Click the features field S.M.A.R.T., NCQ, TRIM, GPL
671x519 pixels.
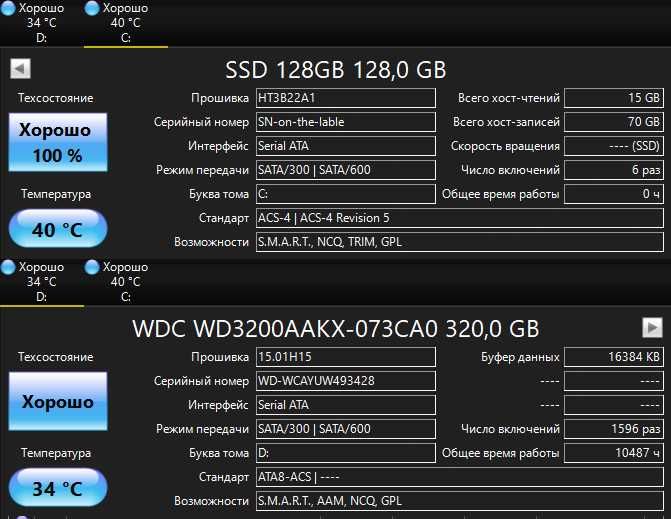click(x=460, y=242)
